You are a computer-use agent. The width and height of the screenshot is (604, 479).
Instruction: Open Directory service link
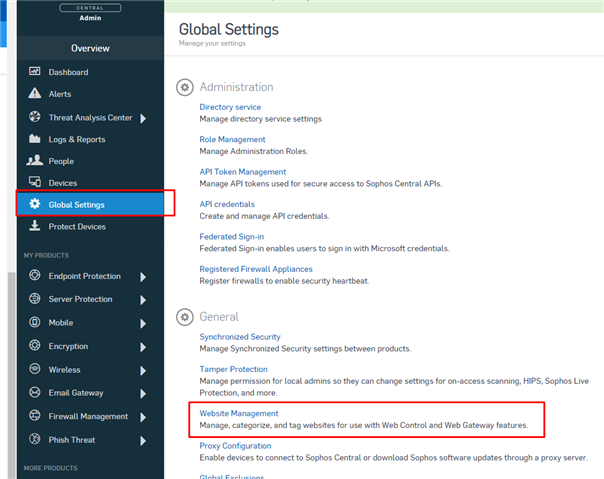coord(230,107)
